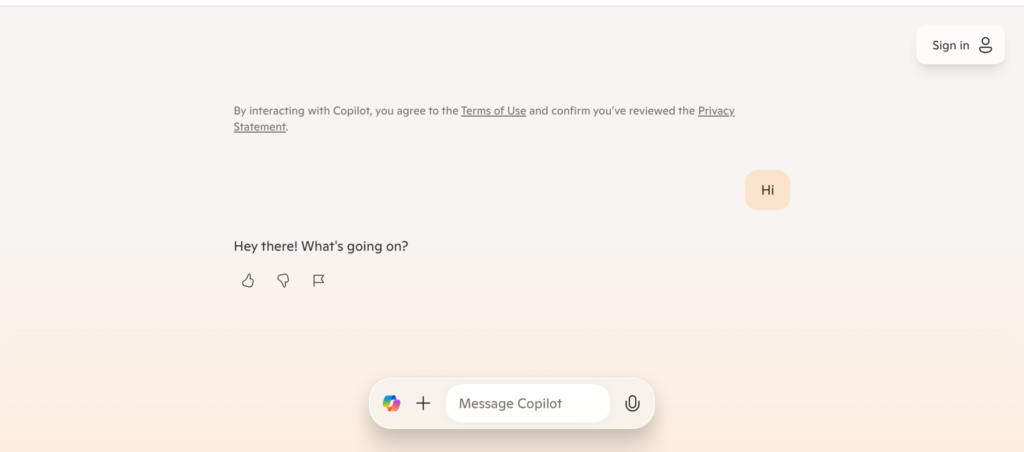Screen dimensions: 1024x452
Task: Click the "Hey there! What's going on?" reply
Action: 321,246
